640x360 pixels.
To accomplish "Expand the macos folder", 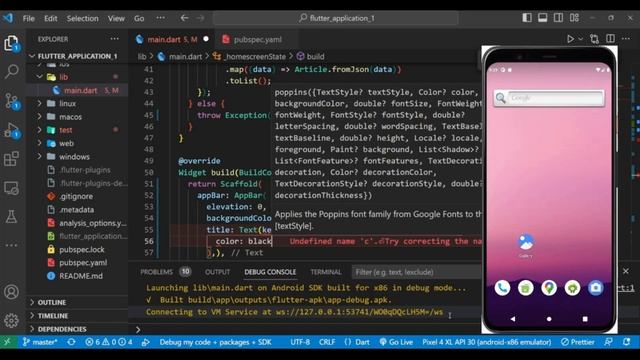I will 78,117.
